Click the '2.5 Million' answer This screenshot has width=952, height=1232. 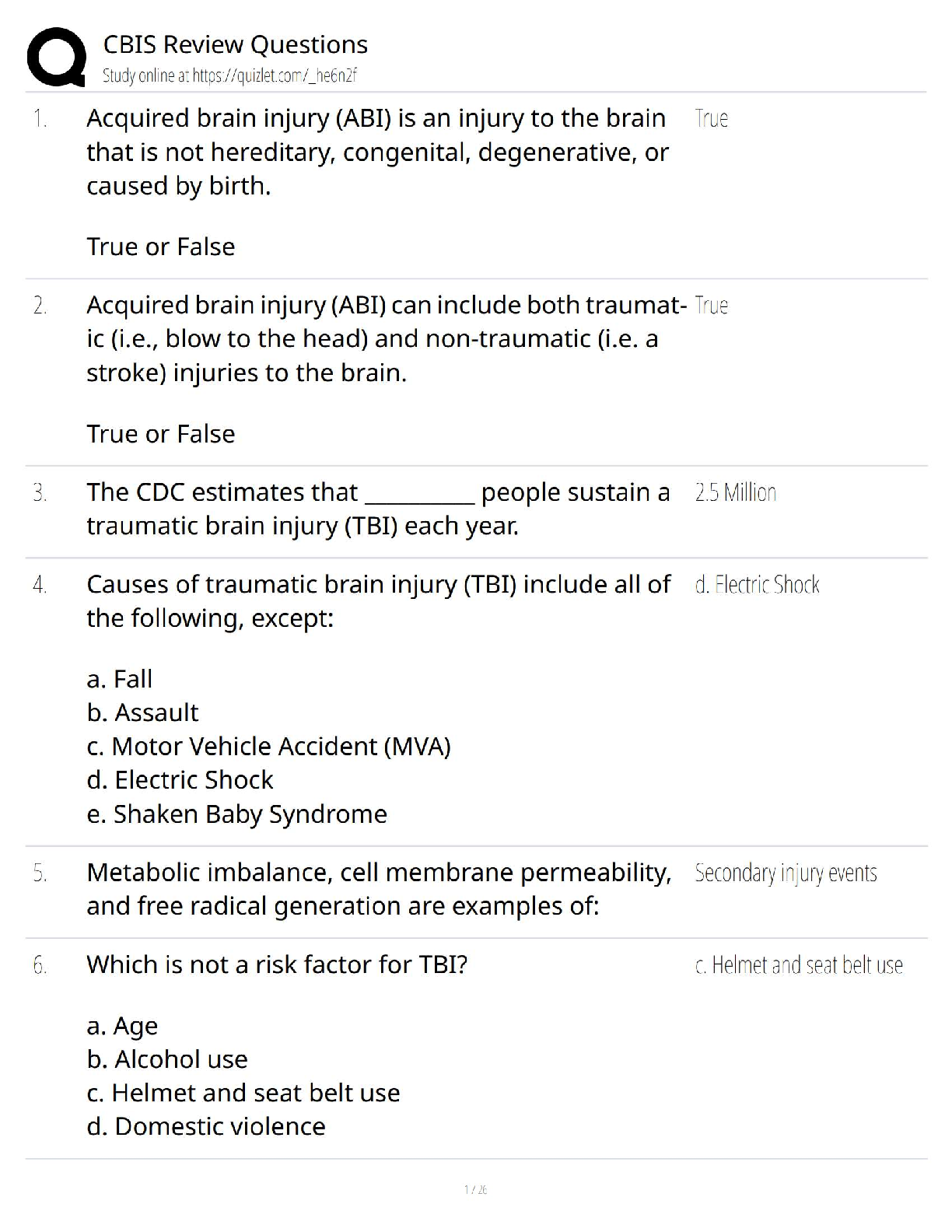point(735,493)
